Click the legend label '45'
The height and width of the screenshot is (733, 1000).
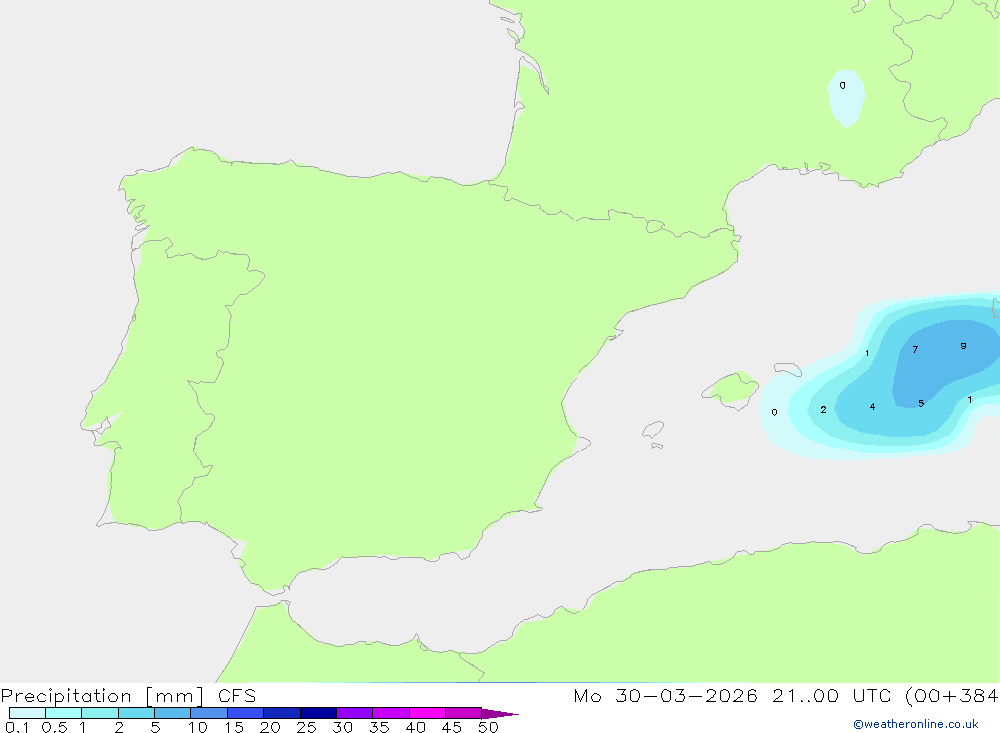452,727
